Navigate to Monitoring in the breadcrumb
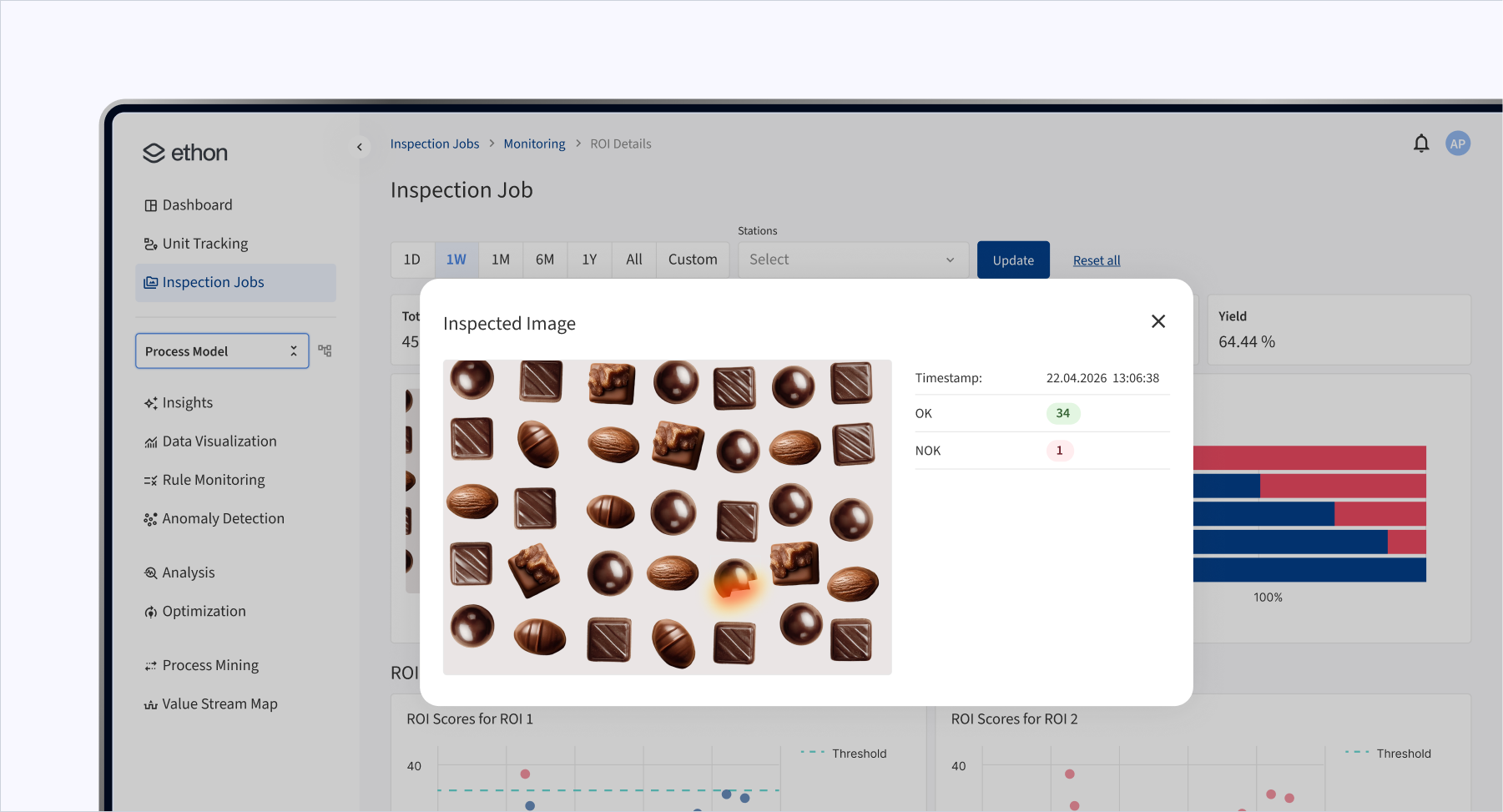Viewport: 1503px width, 812px height. (x=534, y=143)
